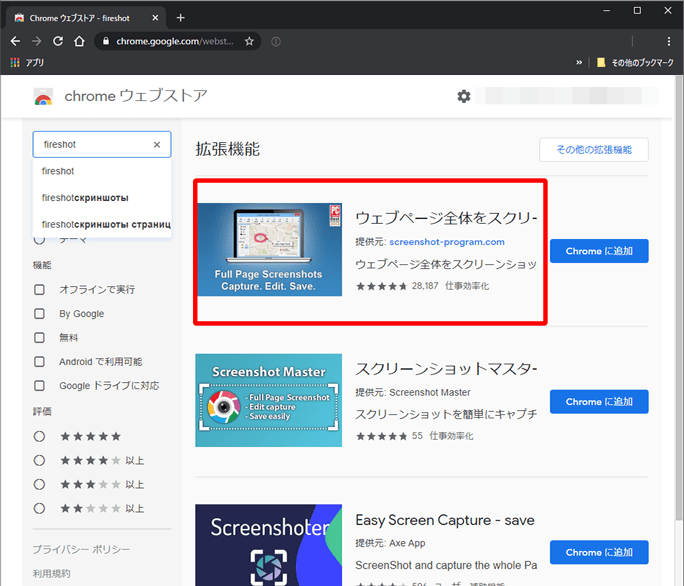Open the アプリ apps shortcut
This screenshot has height=586, width=684.
pyautogui.click(x=27, y=63)
